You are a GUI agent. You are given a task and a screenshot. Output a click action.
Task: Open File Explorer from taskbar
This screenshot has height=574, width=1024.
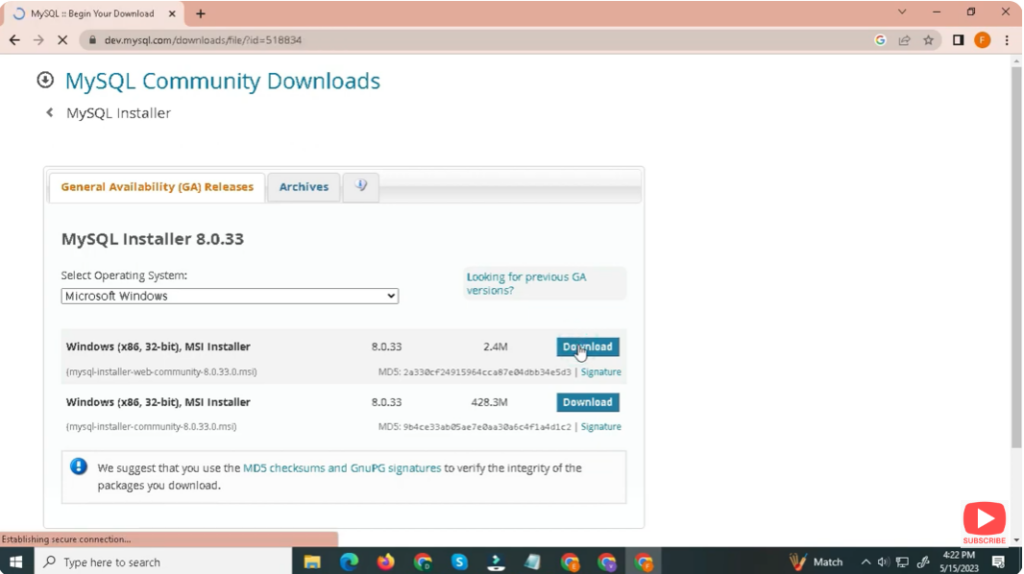(x=312, y=562)
